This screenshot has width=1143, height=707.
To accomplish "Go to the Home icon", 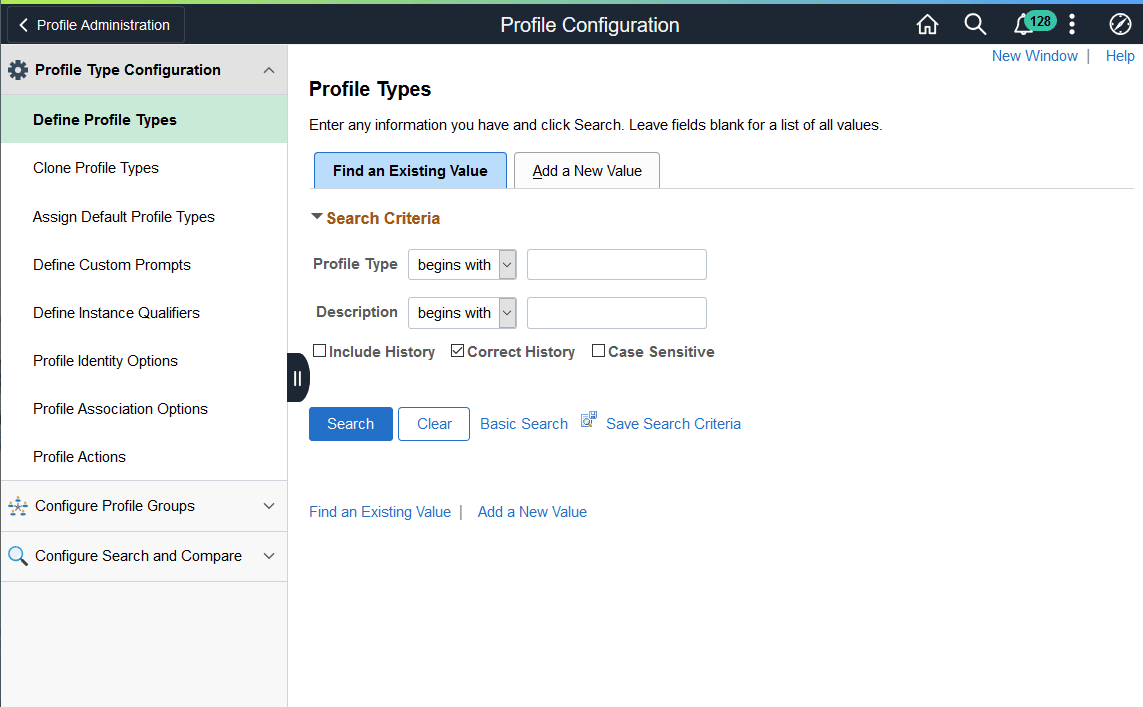I will pyautogui.click(x=927, y=25).
